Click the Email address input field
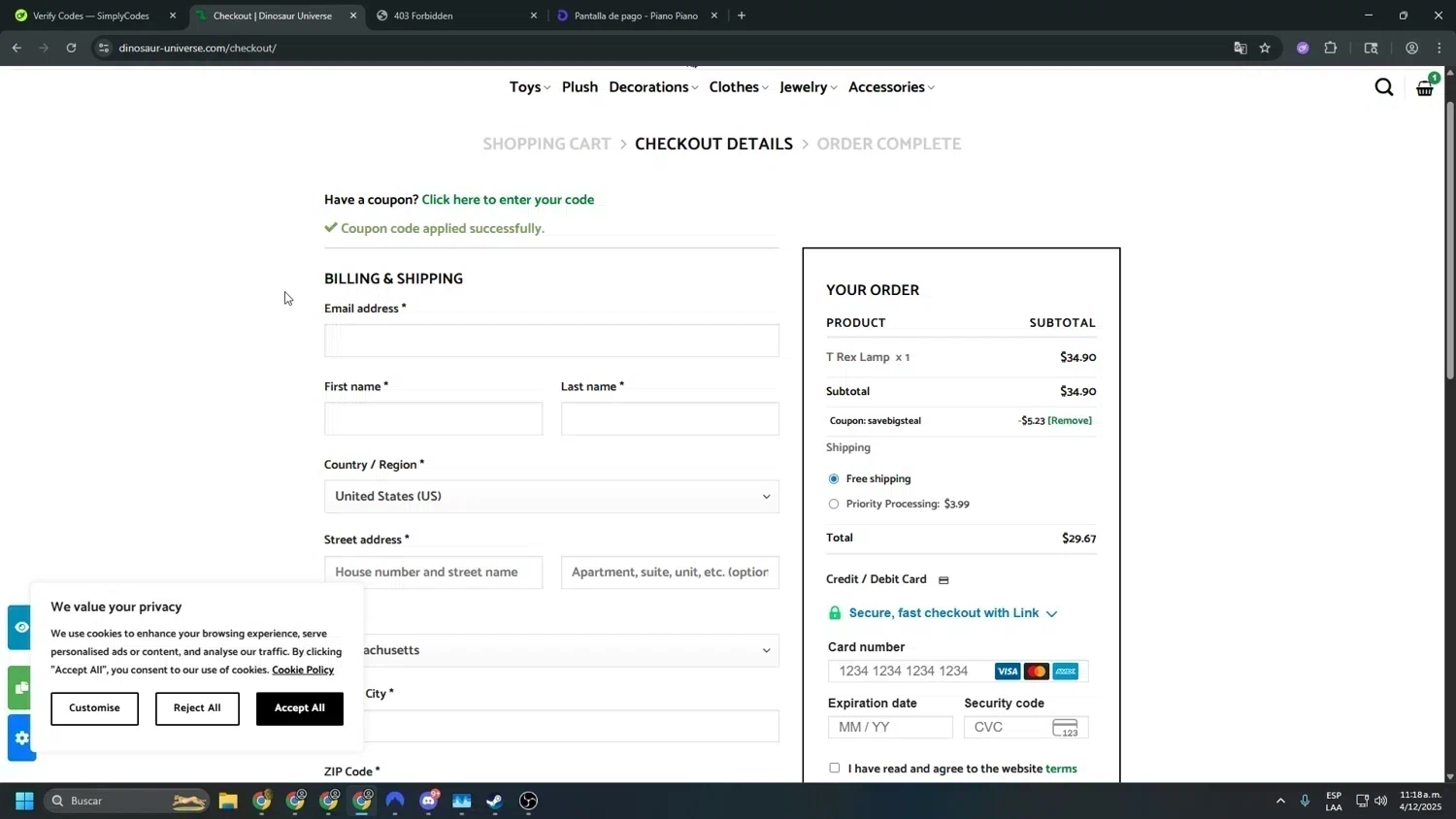This screenshot has width=1456, height=819. pyautogui.click(x=551, y=341)
